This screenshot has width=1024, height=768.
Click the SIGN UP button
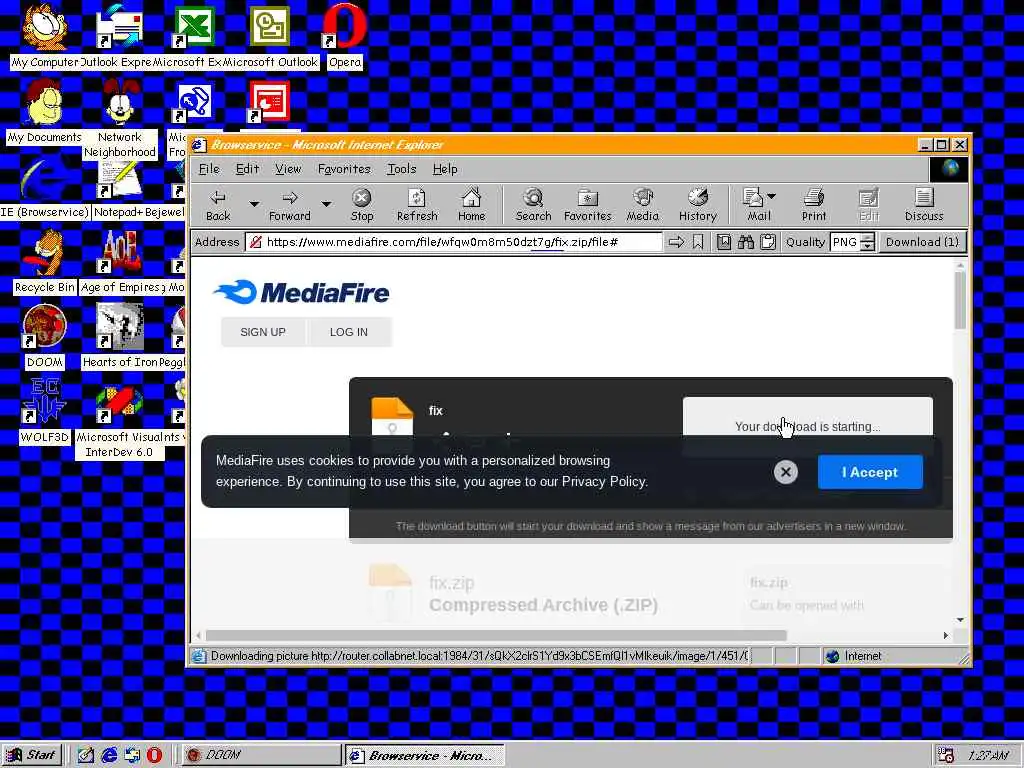tap(263, 332)
